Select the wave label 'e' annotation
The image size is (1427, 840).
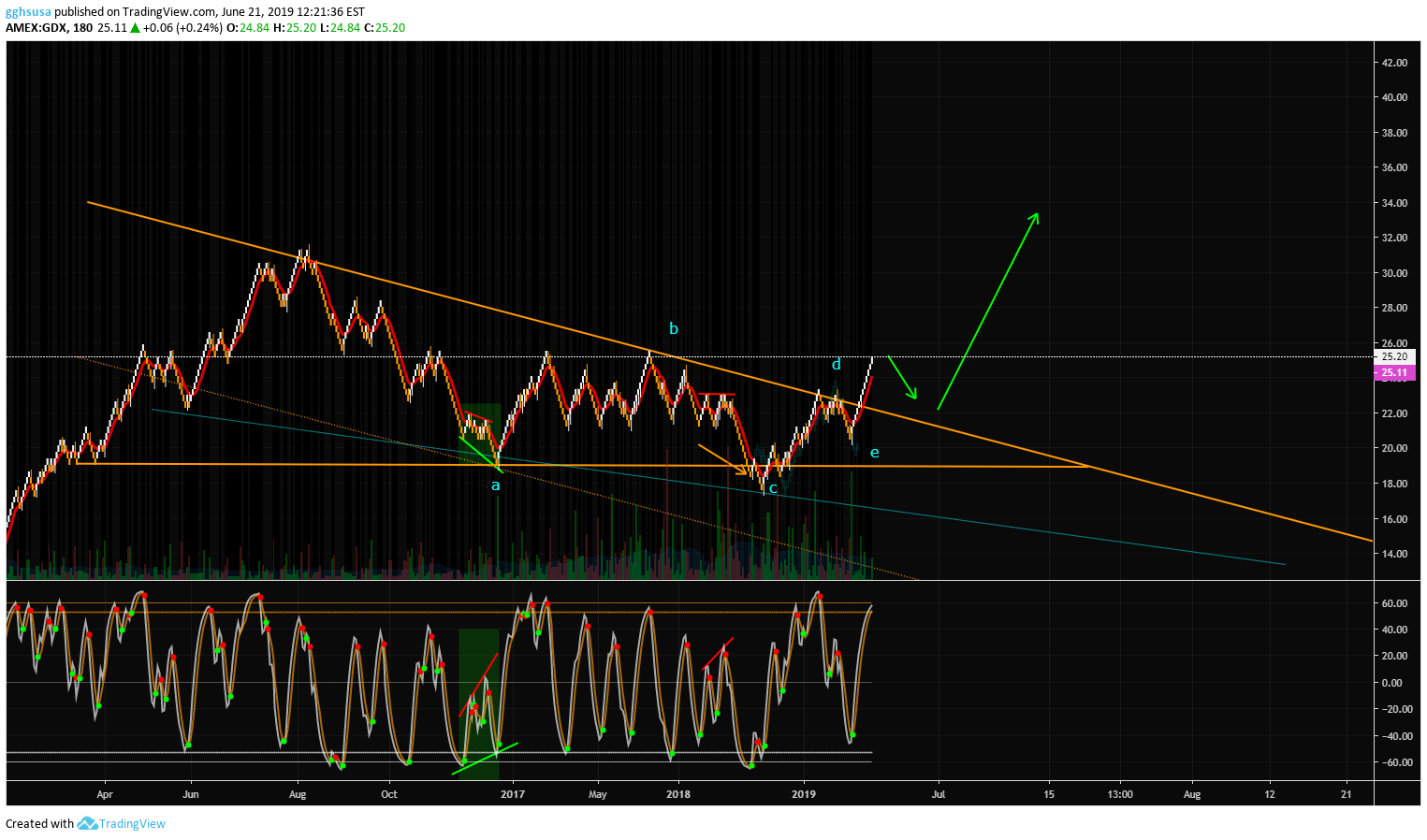point(874,453)
